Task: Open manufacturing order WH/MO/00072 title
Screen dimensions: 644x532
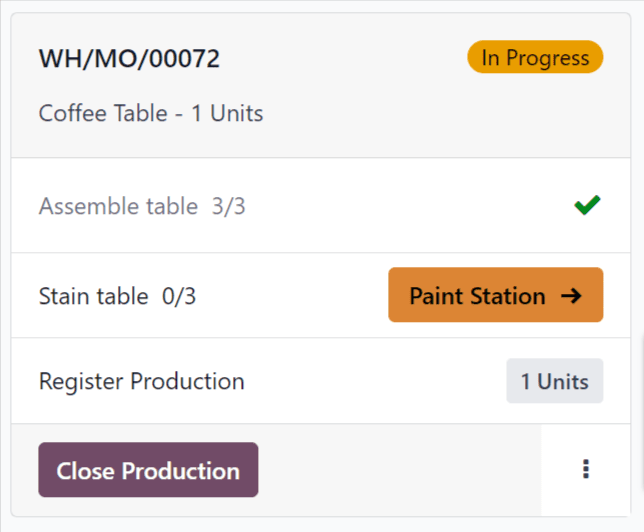Action: click(x=129, y=59)
